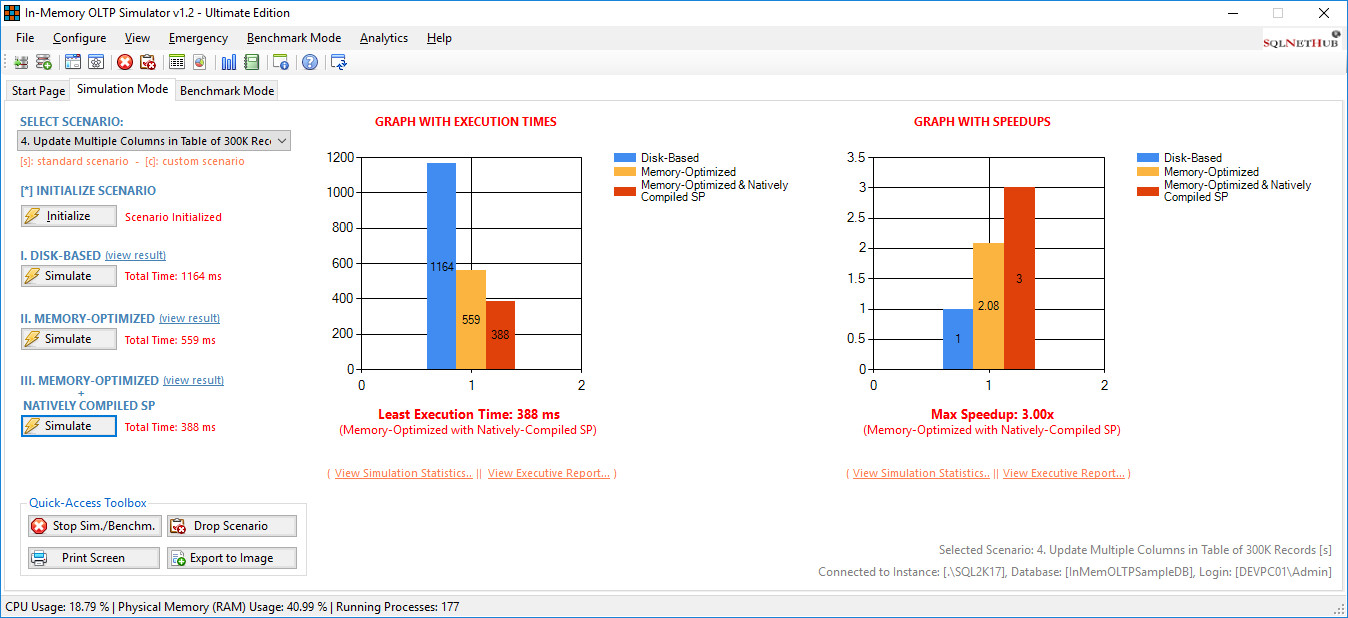1348x618 pixels.
Task: Click the red X stop toolbar icon
Action: pyautogui.click(x=125, y=62)
